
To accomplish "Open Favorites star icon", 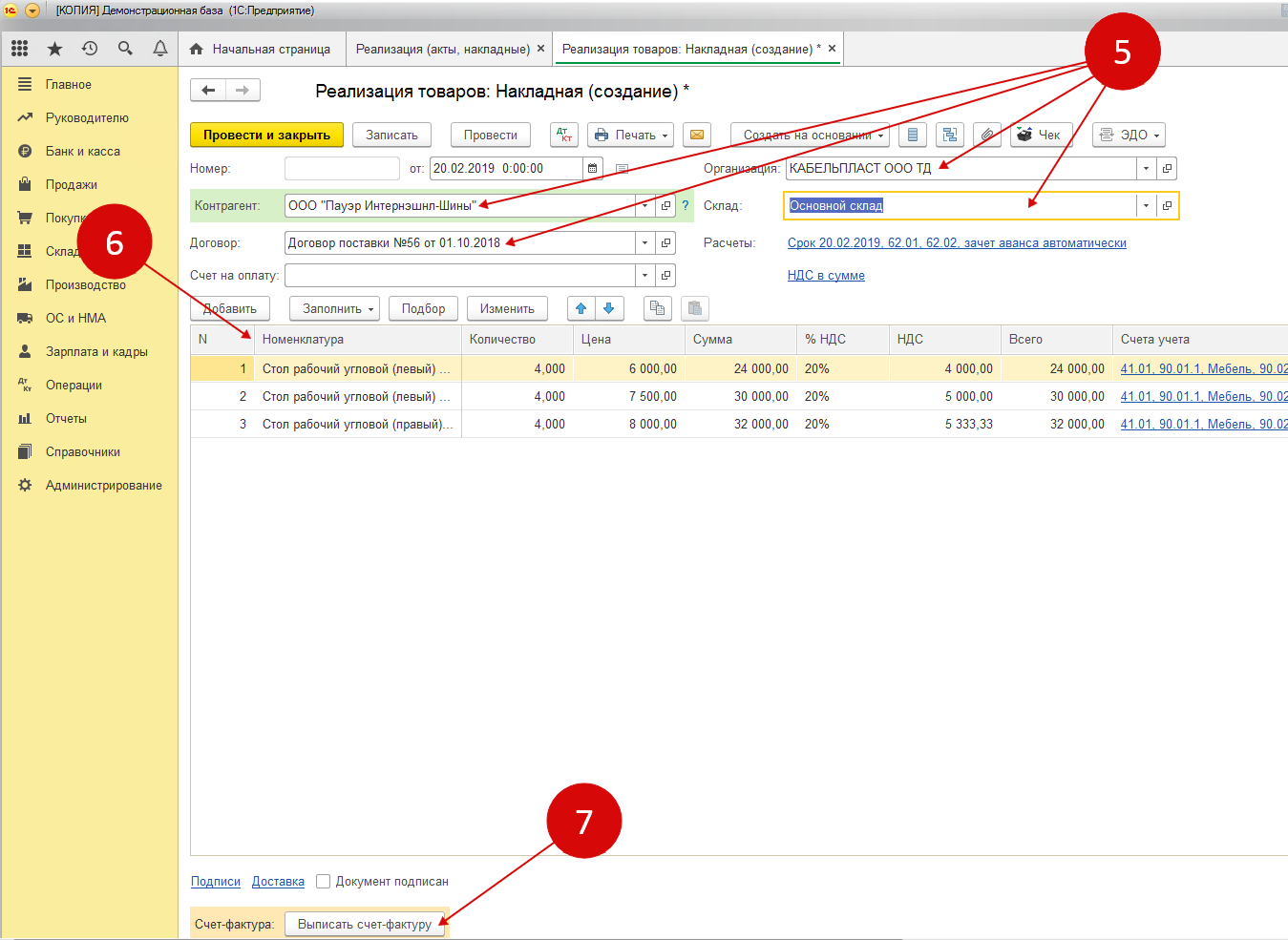I will coord(54,49).
